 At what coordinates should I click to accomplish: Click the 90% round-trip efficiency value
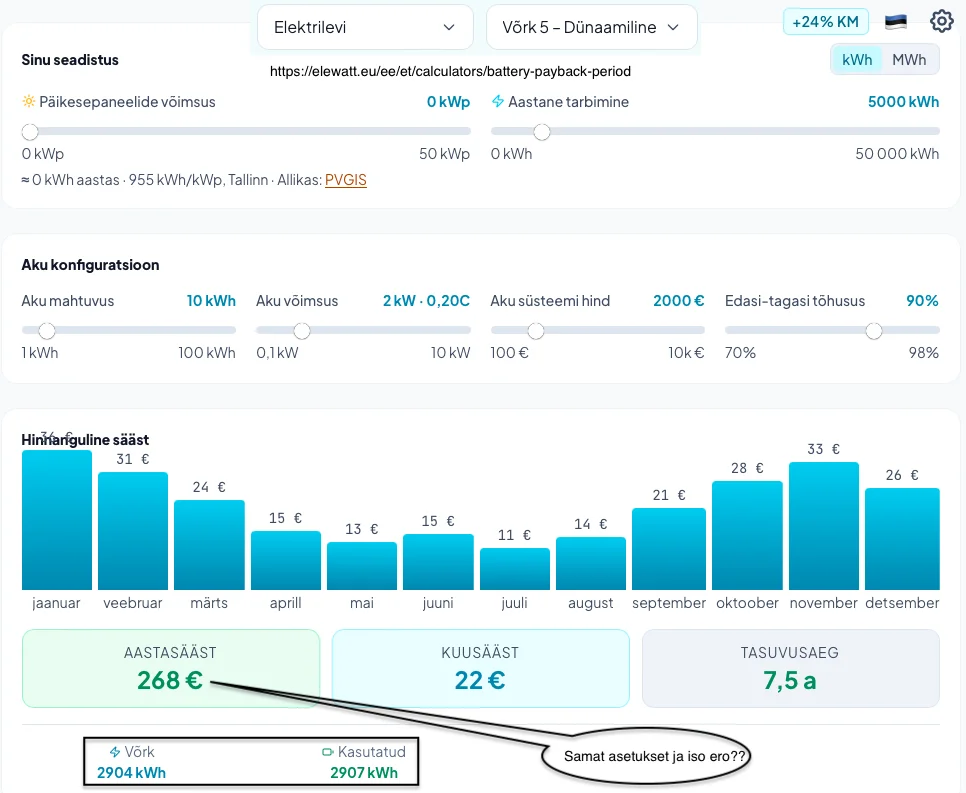[922, 301]
